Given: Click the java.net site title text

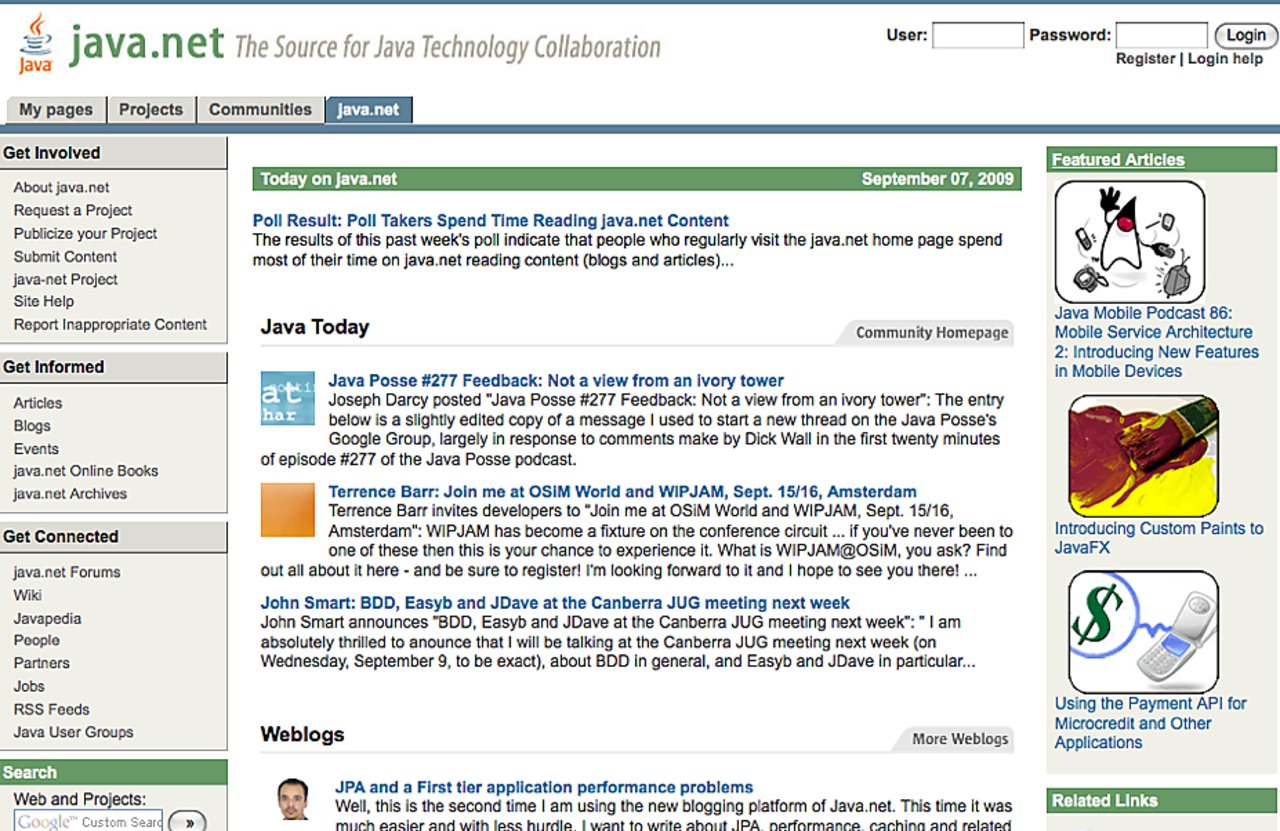Looking at the screenshot, I should 147,44.
